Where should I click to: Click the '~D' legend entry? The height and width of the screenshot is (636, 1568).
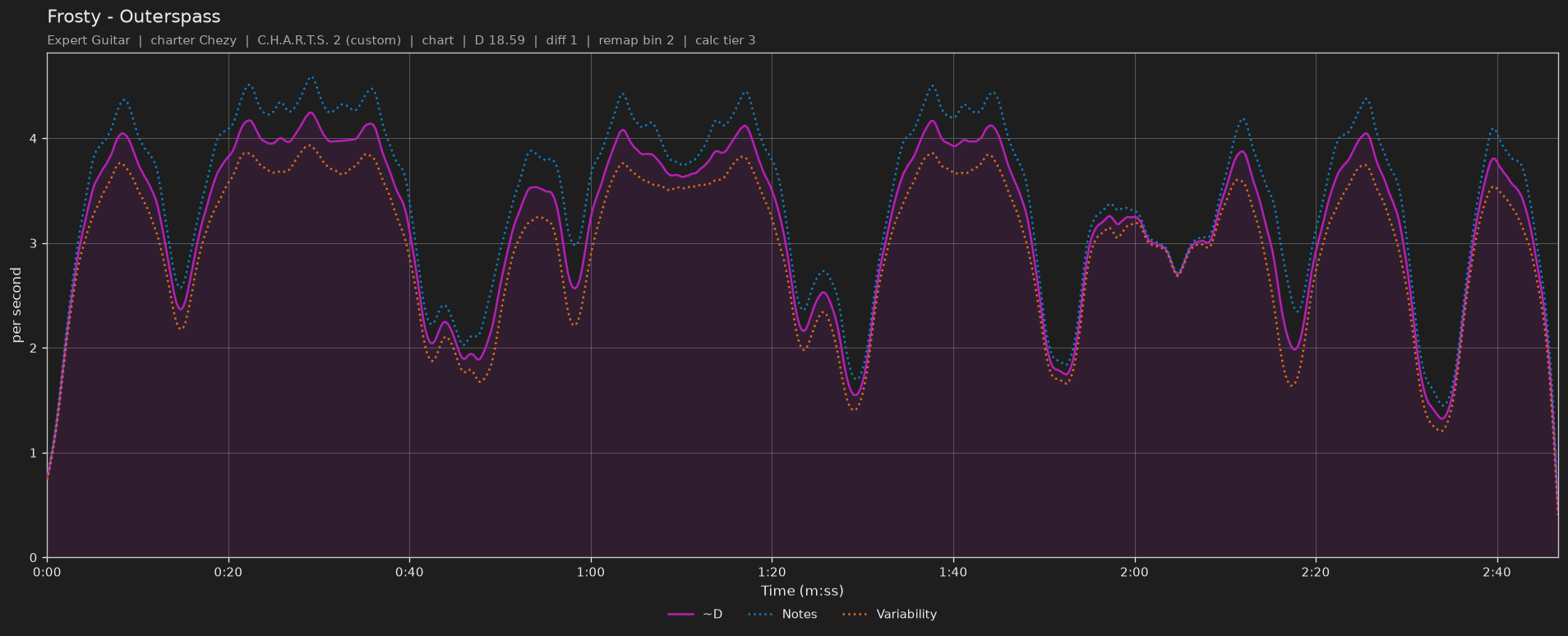coord(695,614)
